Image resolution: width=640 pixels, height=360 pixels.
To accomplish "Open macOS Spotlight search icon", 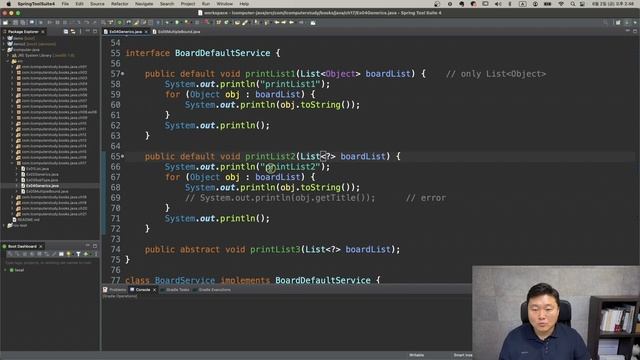I will pos(573,4).
